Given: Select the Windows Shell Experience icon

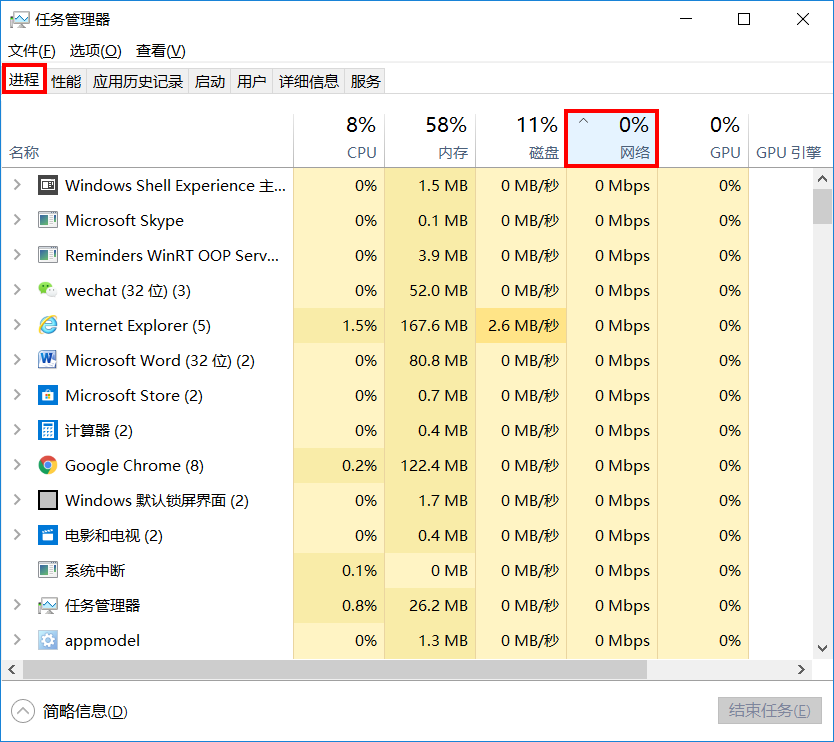Looking at the screenshot, I should pyautogui.click(x=47, y=185).
